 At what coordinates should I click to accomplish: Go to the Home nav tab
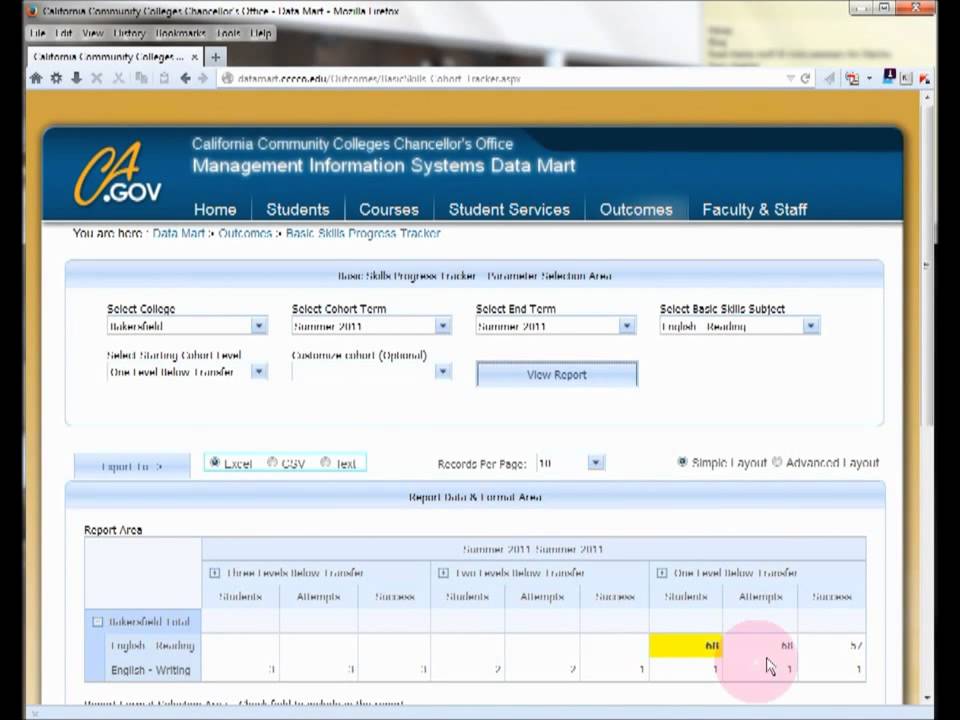coord(215,209)
